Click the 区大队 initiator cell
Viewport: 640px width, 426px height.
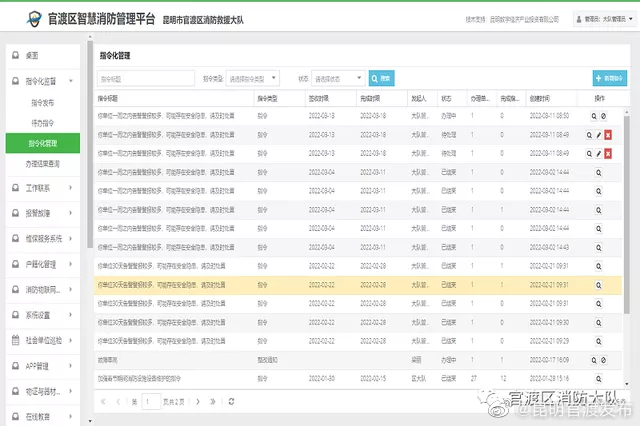[419, 379]
